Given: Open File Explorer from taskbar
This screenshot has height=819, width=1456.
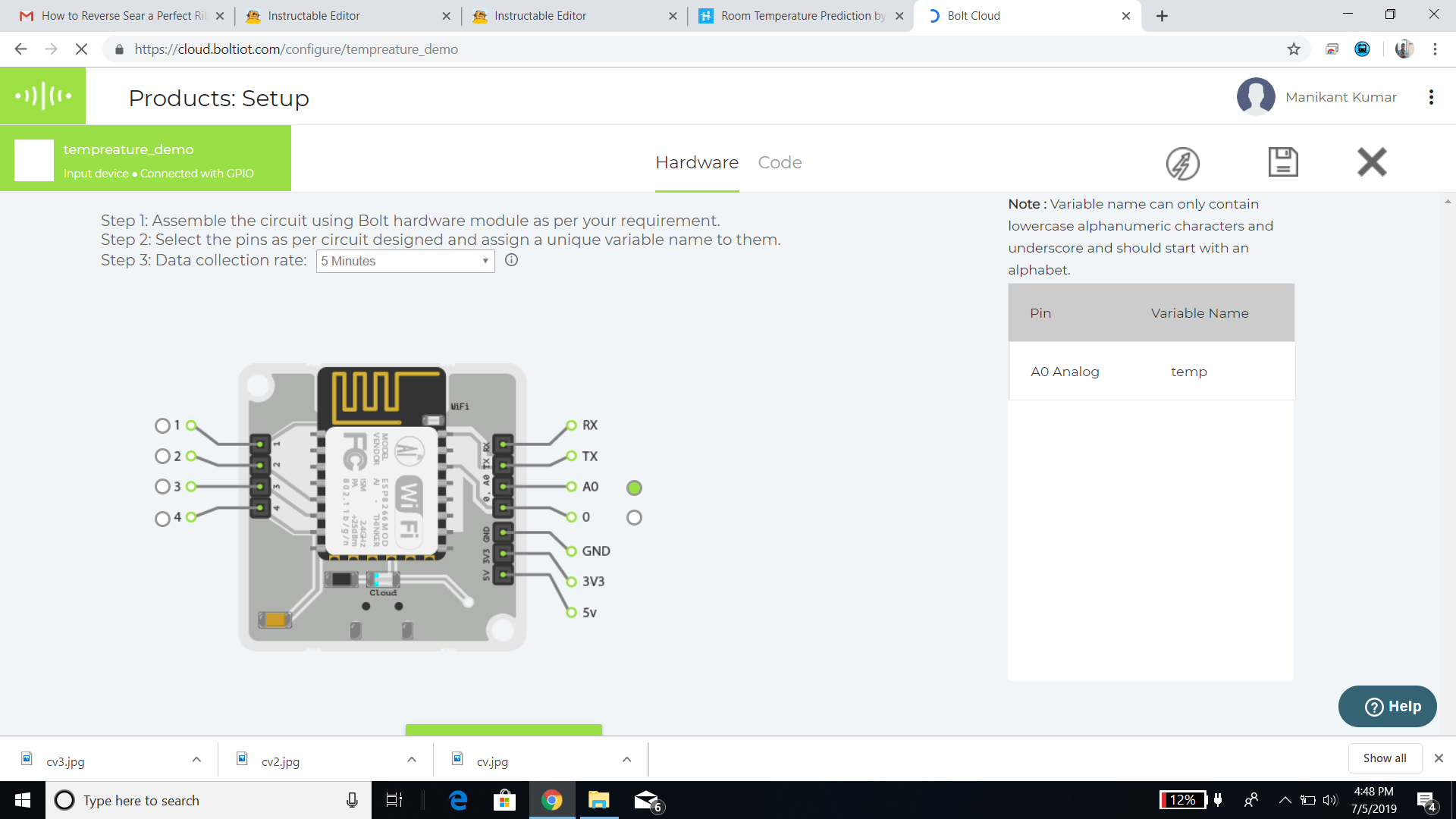Looking at the screenshot, I should [x=599, y=800].
